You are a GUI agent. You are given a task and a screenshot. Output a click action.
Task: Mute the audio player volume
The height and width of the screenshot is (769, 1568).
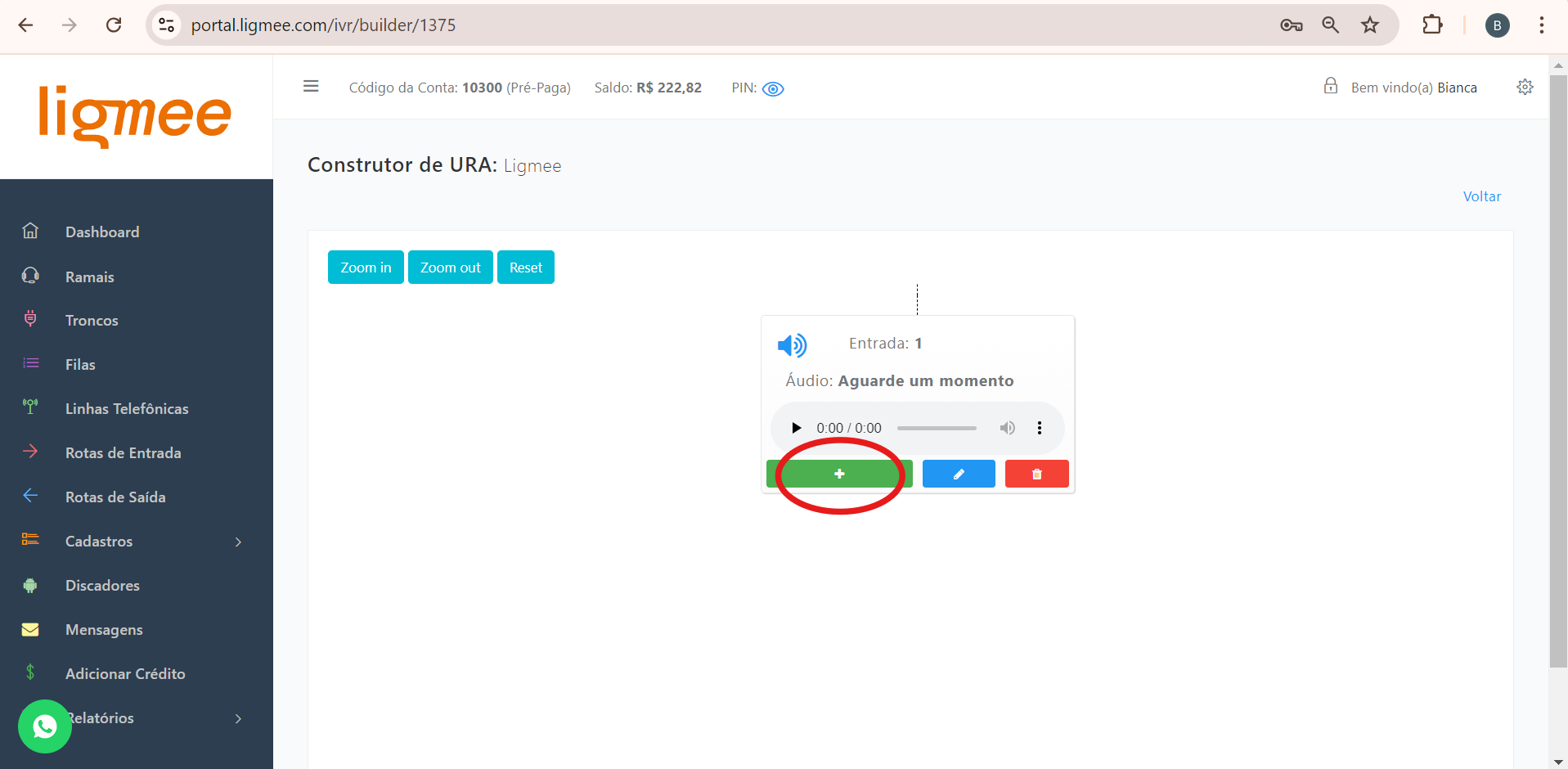(1007, 428)
